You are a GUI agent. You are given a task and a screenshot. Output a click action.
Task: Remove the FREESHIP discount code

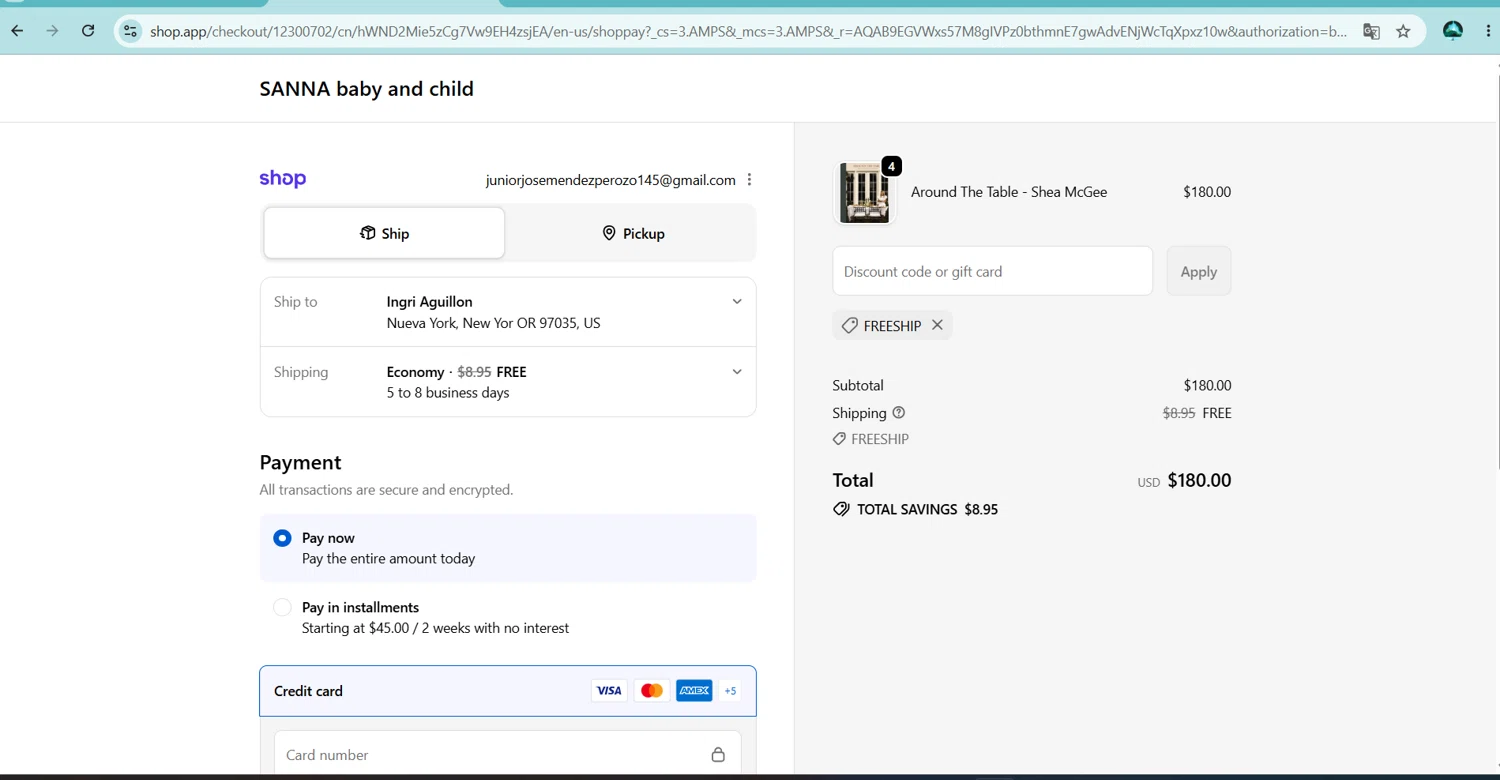pos(937,325)
